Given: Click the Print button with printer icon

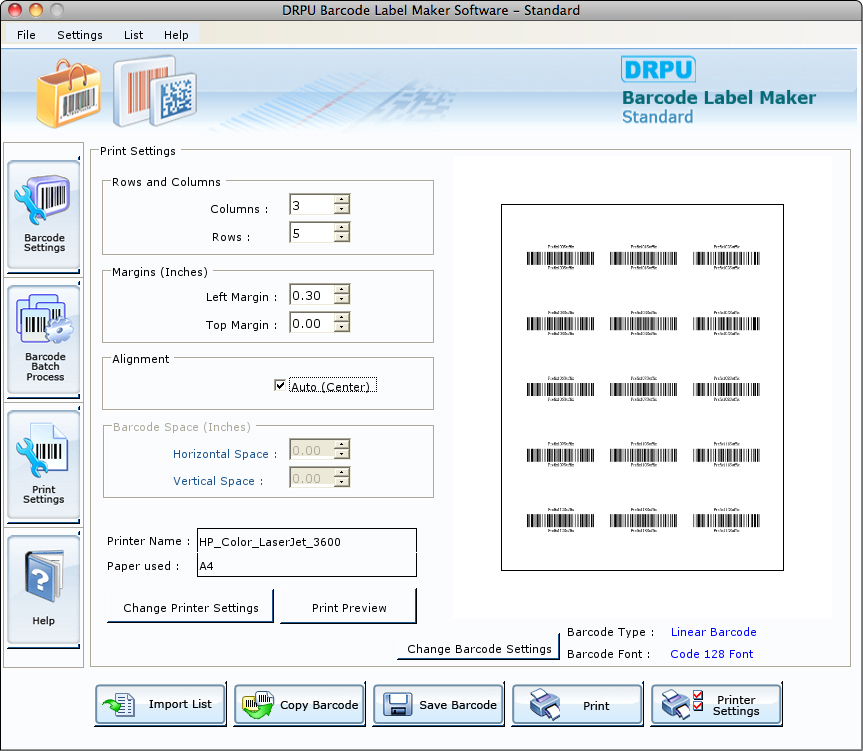Looking at the screenshot, I should (x=577, y=704).
